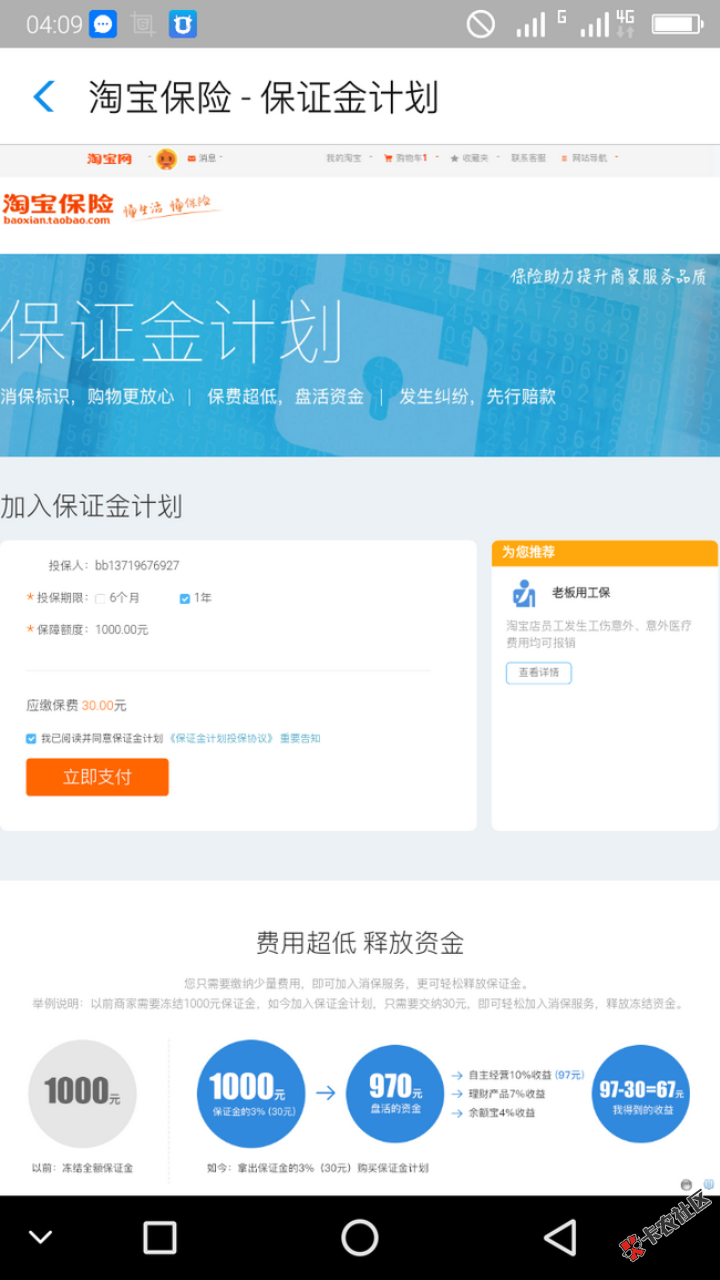Click the 老板用工保 product icon
The width and height of the screenshot is (720, 1280).
pos(524,593)
